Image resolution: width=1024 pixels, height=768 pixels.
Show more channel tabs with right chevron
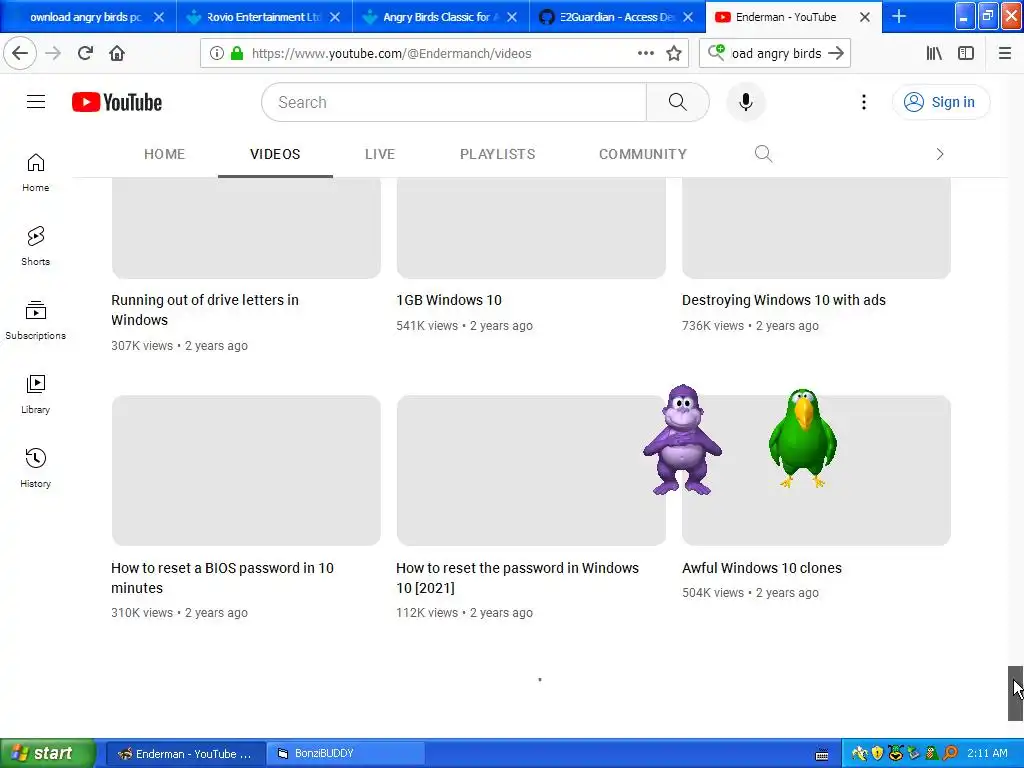pos(939,154)
